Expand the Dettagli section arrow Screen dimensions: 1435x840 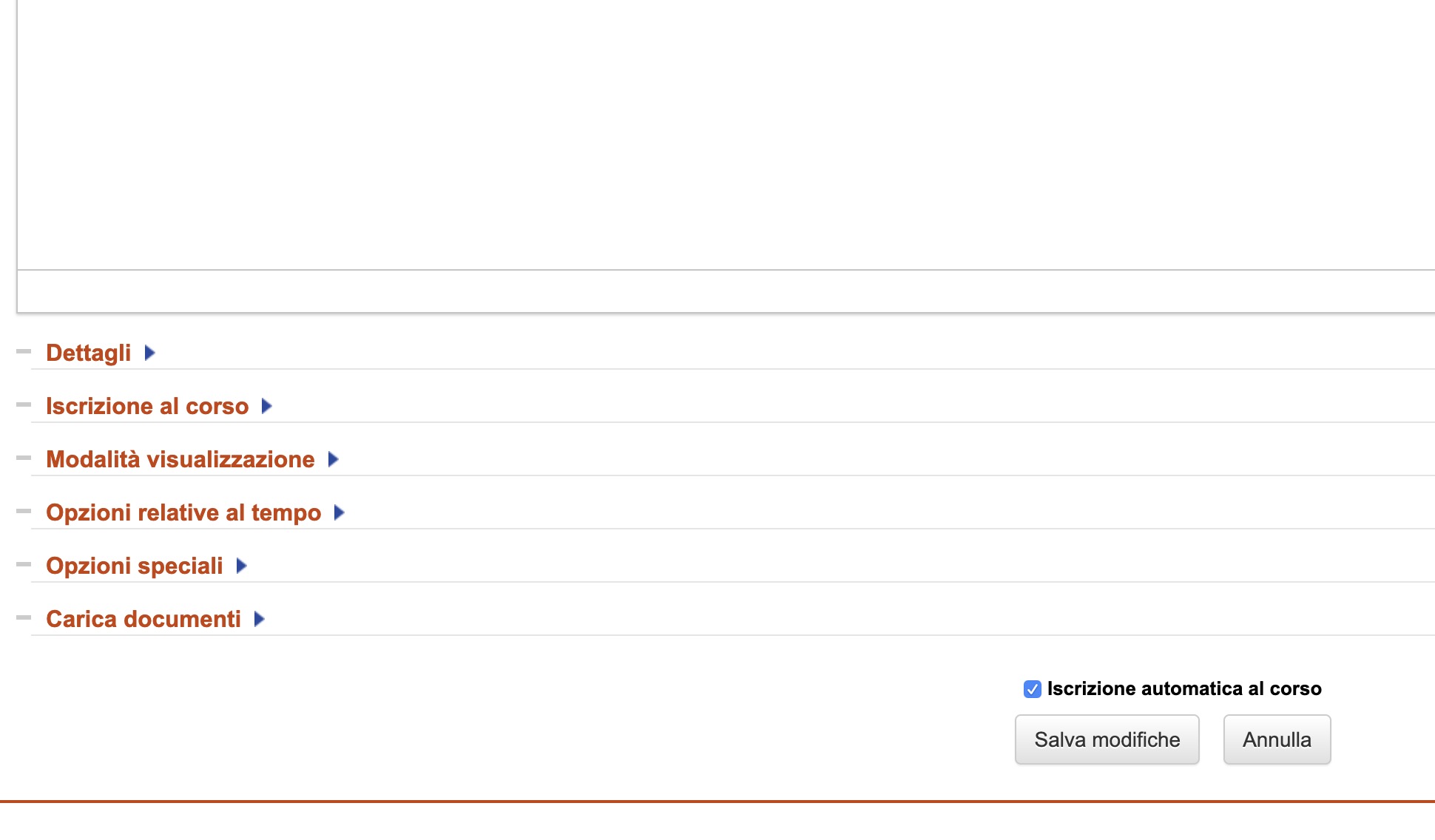pyautogui.click(x=149, y=353)
